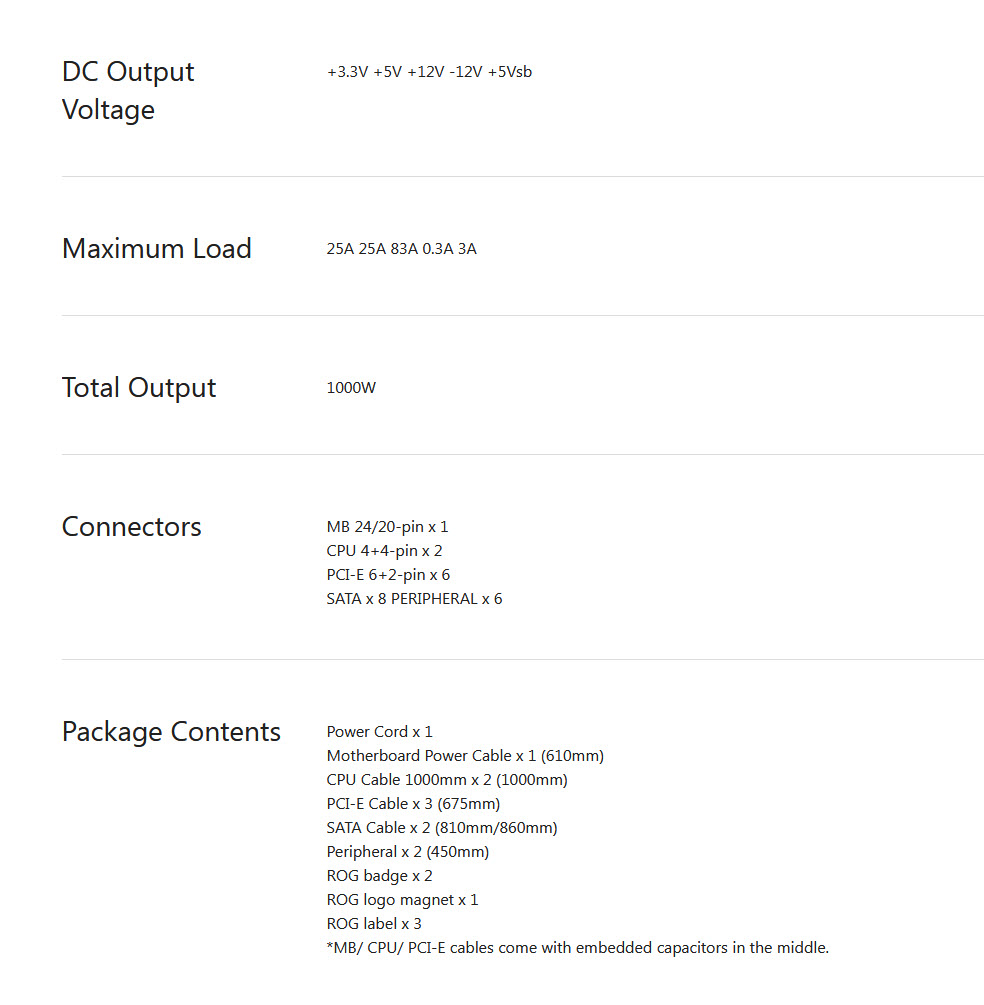Click the DC Output Voltage heading
The height and width of the screenshot is (1005, 984).
tap(128, 90)
